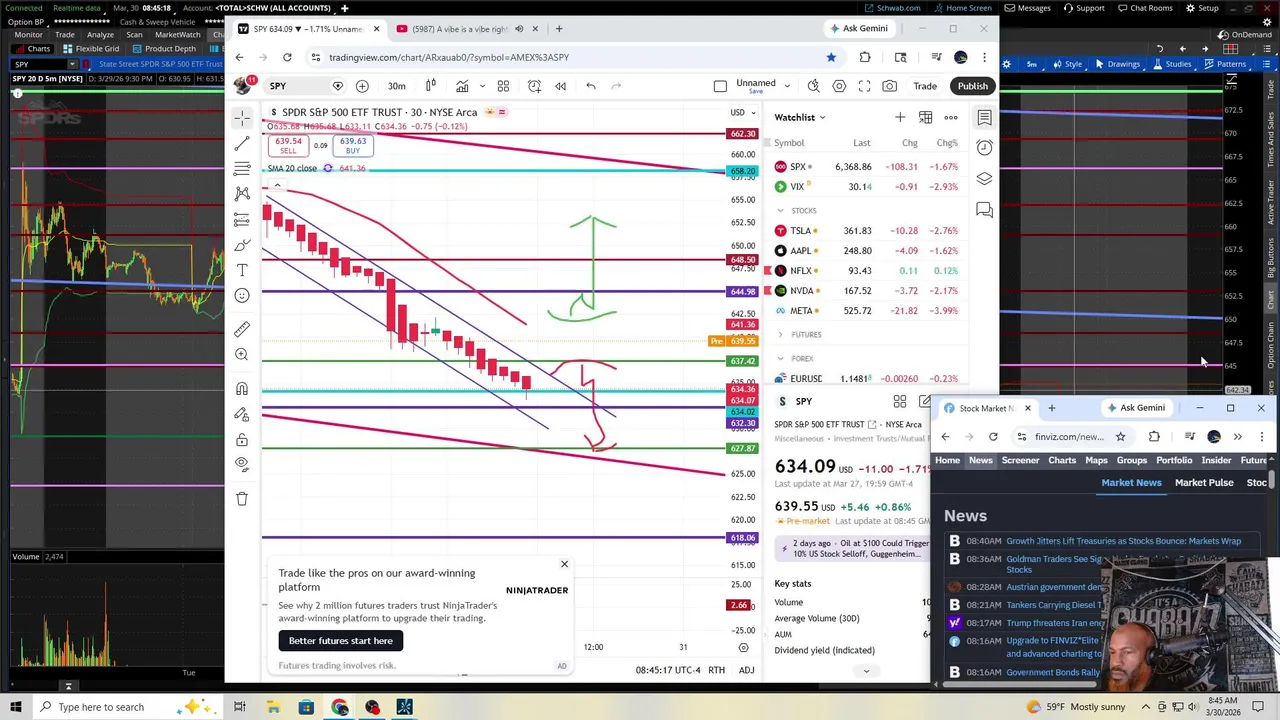
Task: Open watchlist advanced view table icon
Action: pyautogui.click(x=925, y=118)
